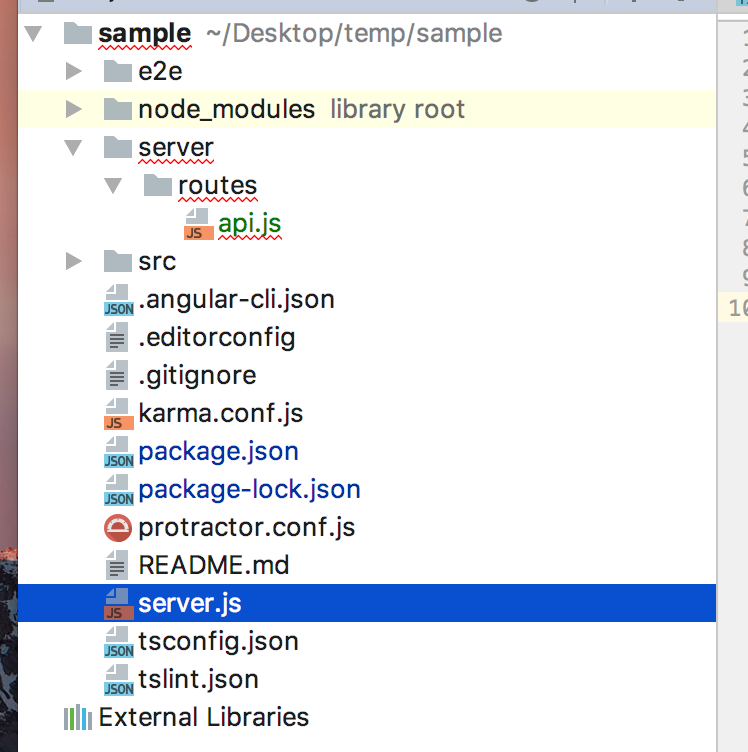Click the server folder icon

tap(118, 147)
